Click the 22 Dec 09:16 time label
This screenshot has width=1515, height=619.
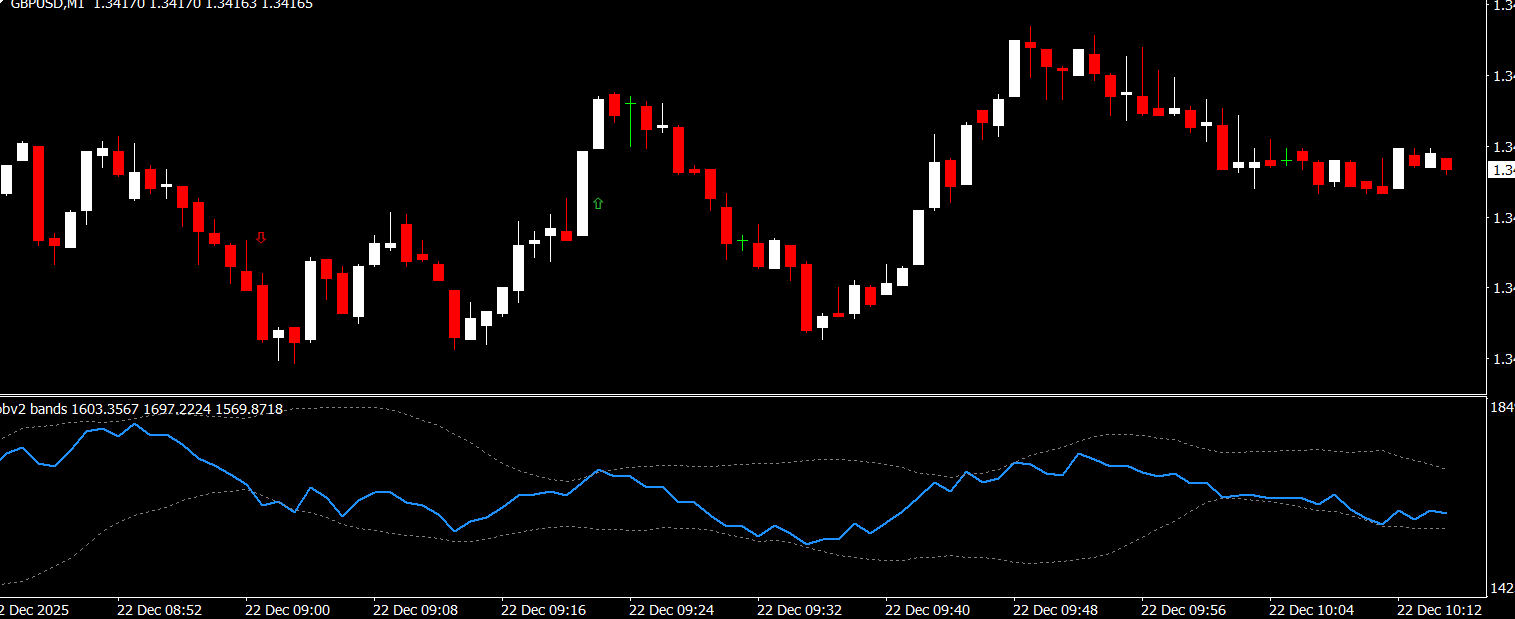click(543, 608)
